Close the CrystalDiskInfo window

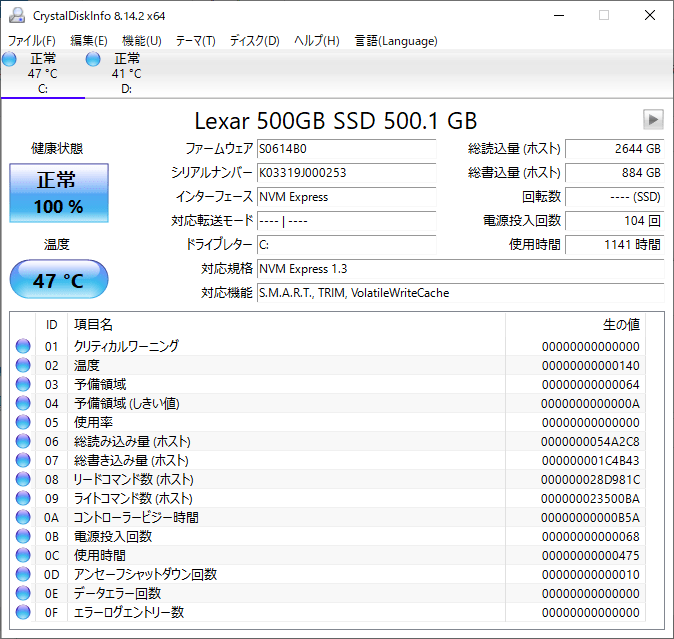tap(650, 15)
